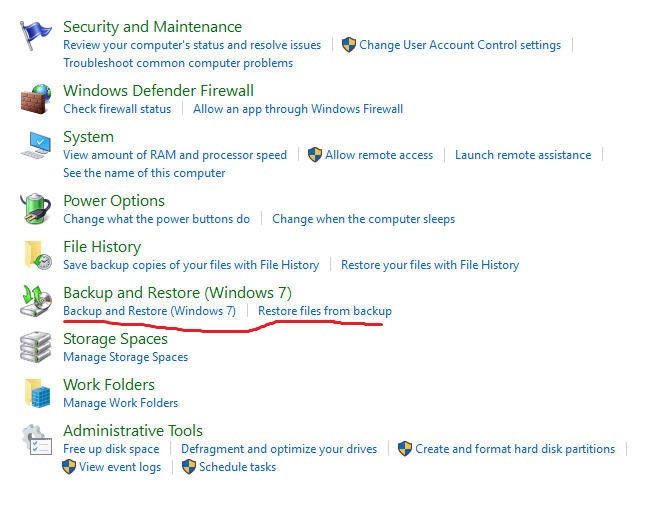Open the Schedule tasks link
This screenshot has width=661, height=524.
click(x=237, y=467)
